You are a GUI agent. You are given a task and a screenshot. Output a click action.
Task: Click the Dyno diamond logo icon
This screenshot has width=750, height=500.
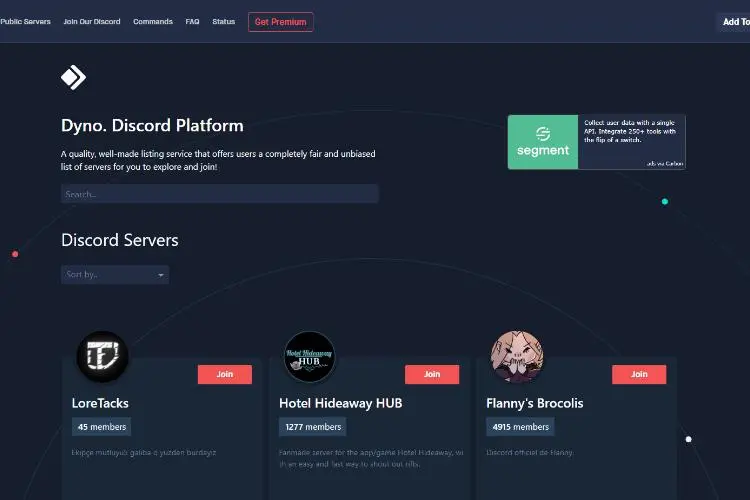tap(73, 77)
